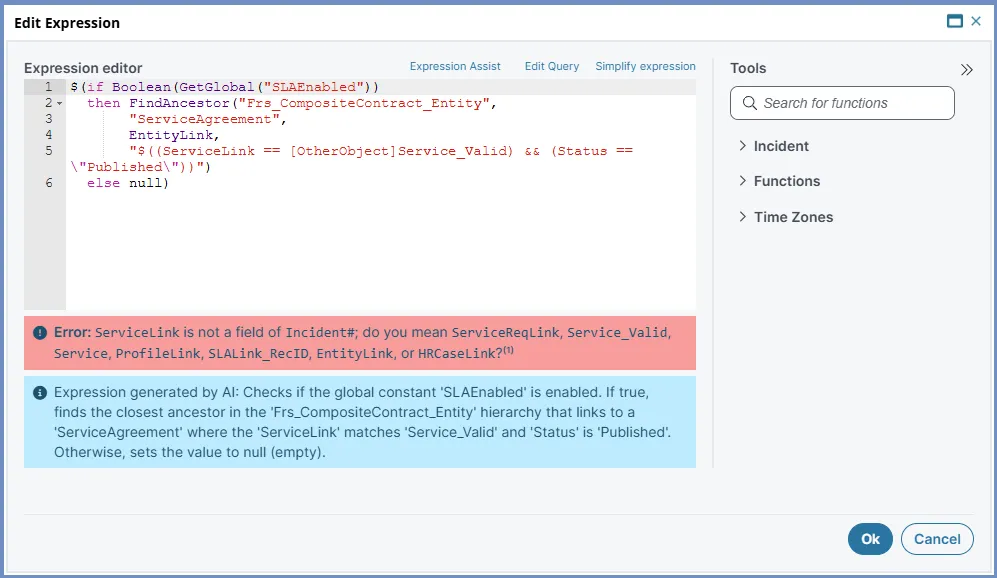Click line number 5 in gutter
Viewport: 997px width, 578px height.
(48, 151)
